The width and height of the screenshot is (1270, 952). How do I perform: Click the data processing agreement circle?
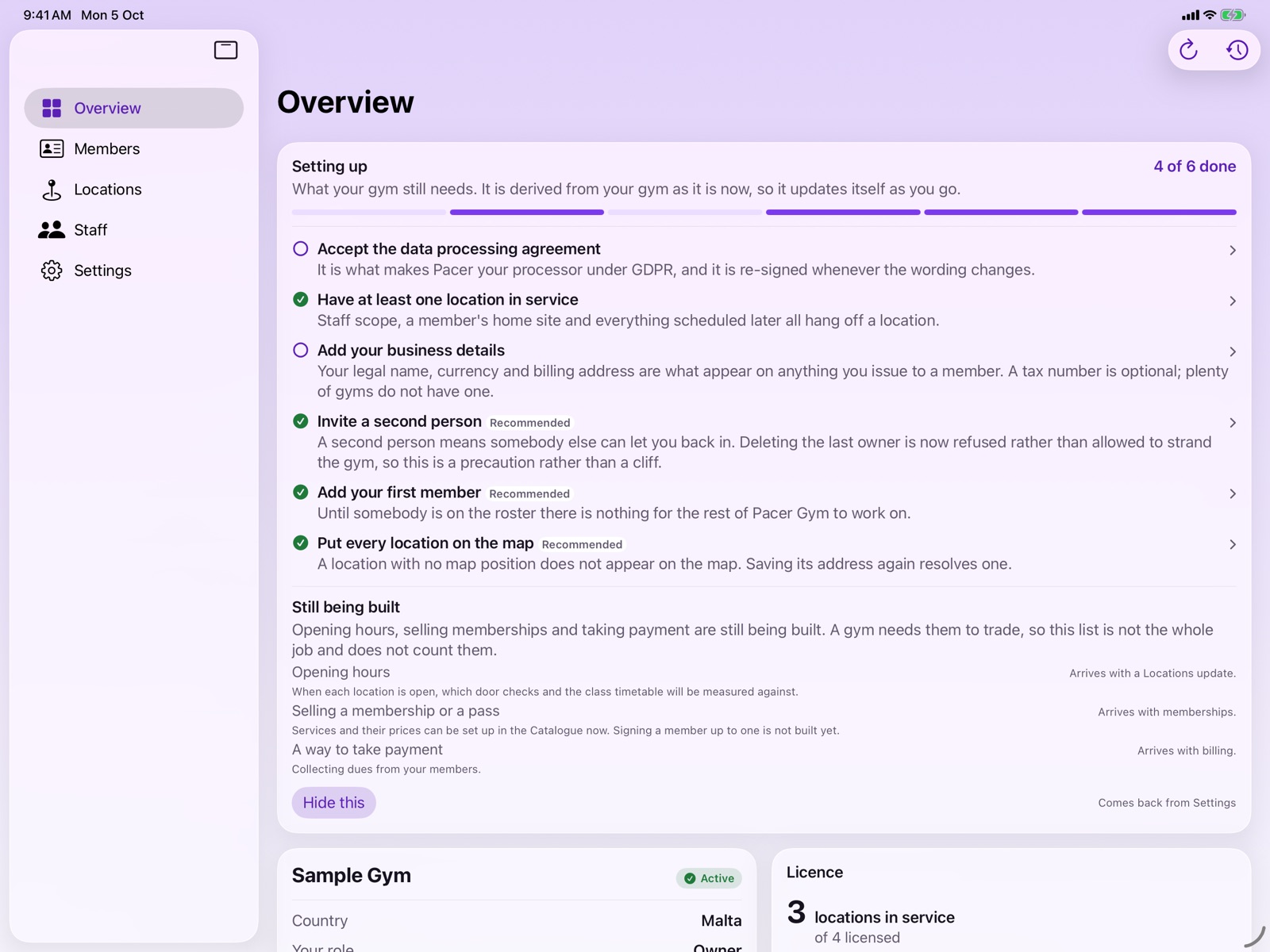301,248
